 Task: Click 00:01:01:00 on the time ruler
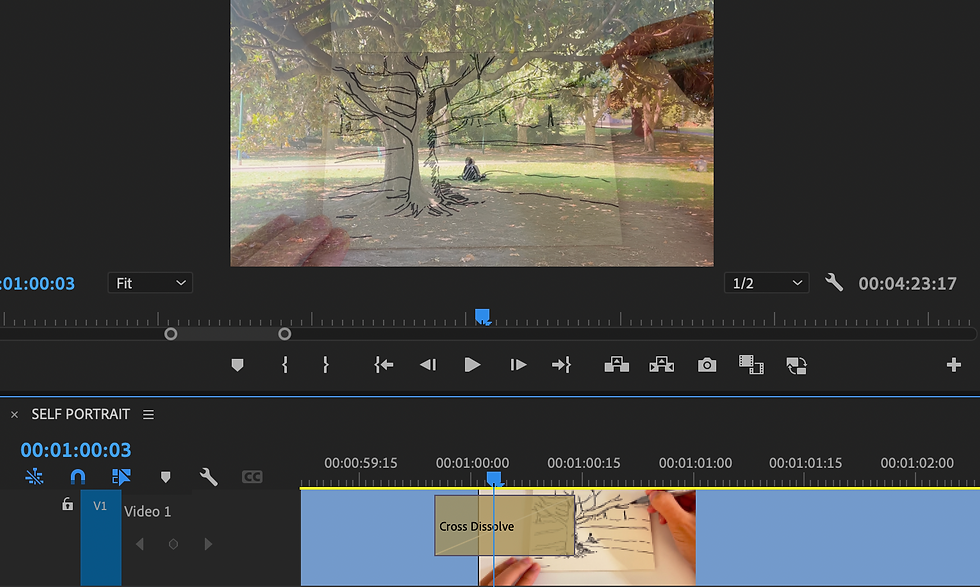click(x=695, y=463)
